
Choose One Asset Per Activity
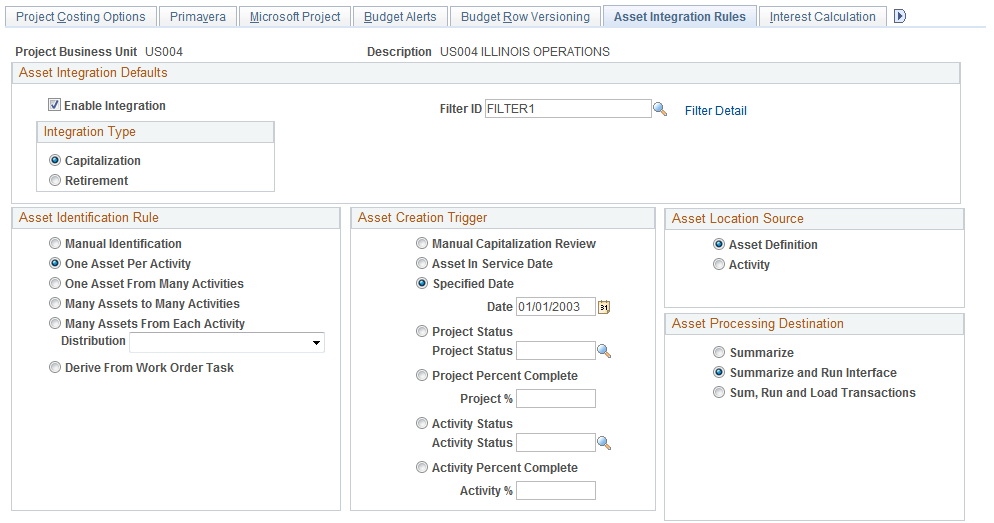click(x=55, y=263)
